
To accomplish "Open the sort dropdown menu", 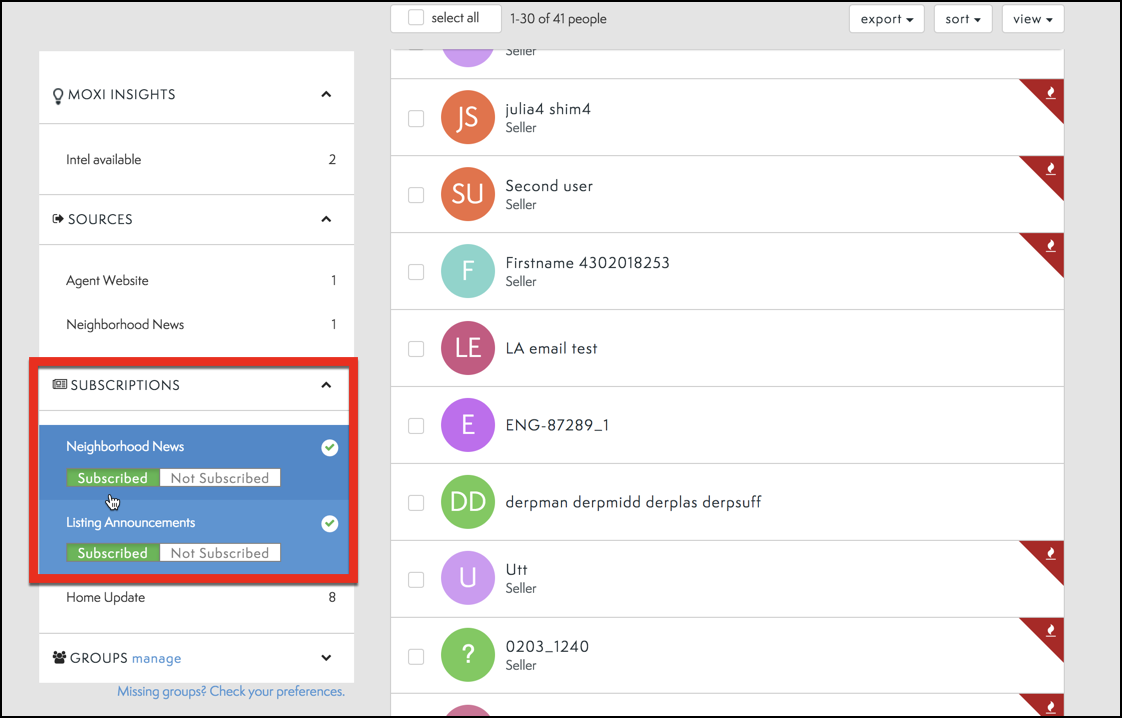I will pos(963,19).
